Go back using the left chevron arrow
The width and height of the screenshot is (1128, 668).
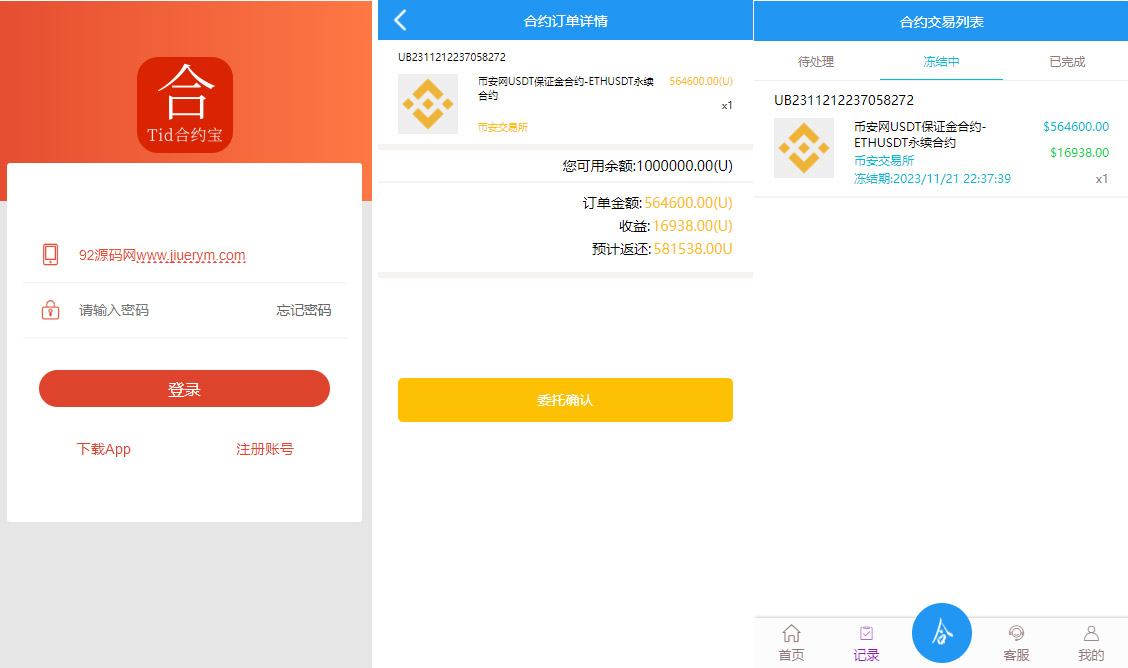click(x=401, y=20)
